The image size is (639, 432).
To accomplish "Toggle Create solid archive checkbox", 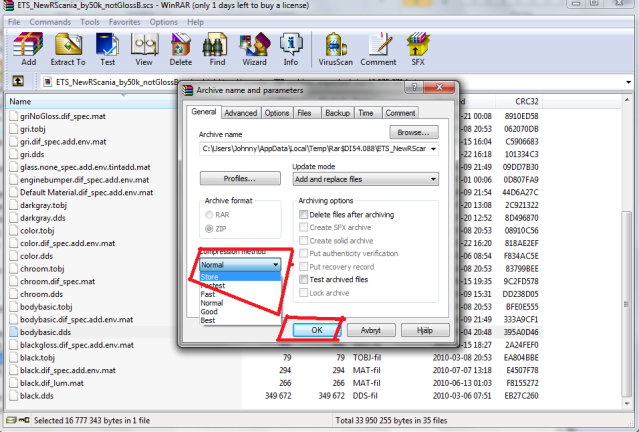I will click(303, 240).
